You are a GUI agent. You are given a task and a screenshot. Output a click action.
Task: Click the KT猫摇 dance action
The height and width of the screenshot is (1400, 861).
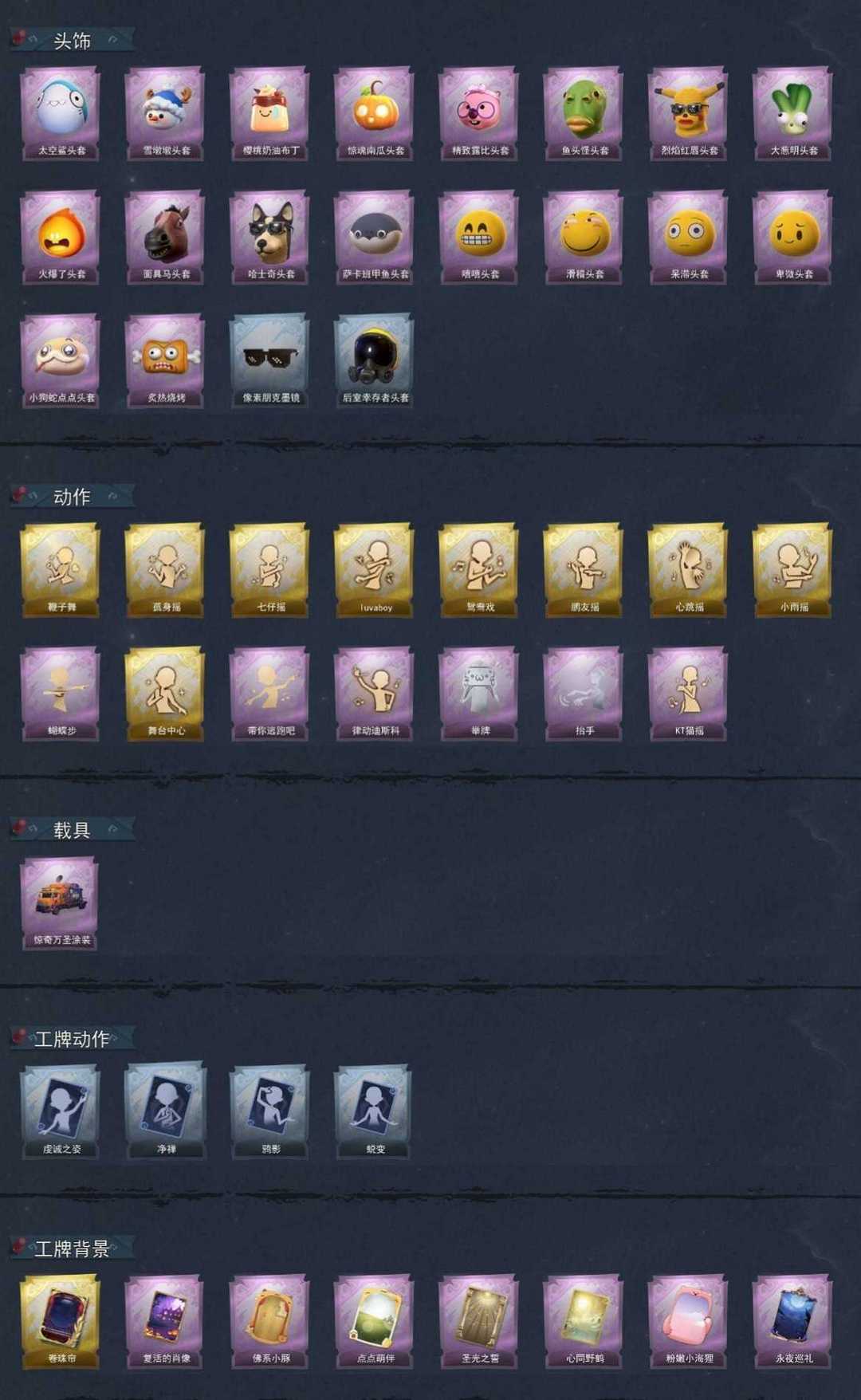(688, 694)
